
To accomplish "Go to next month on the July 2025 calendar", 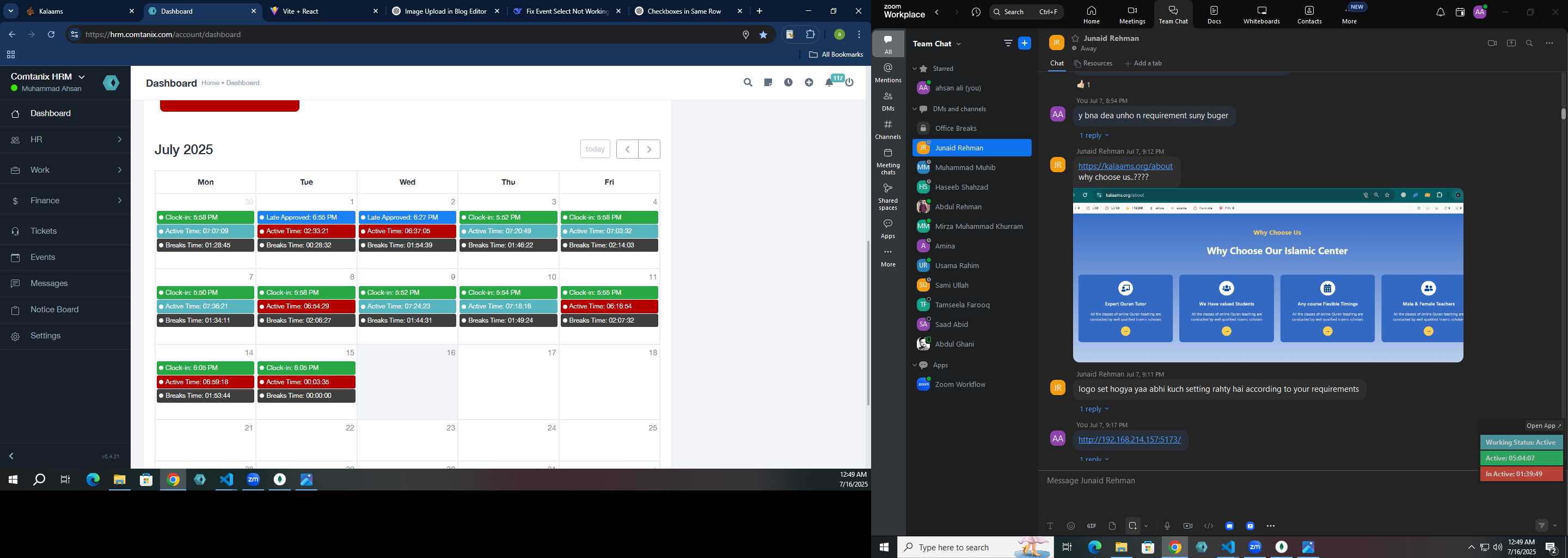I will pyautogui.click(x=650, y=149).
